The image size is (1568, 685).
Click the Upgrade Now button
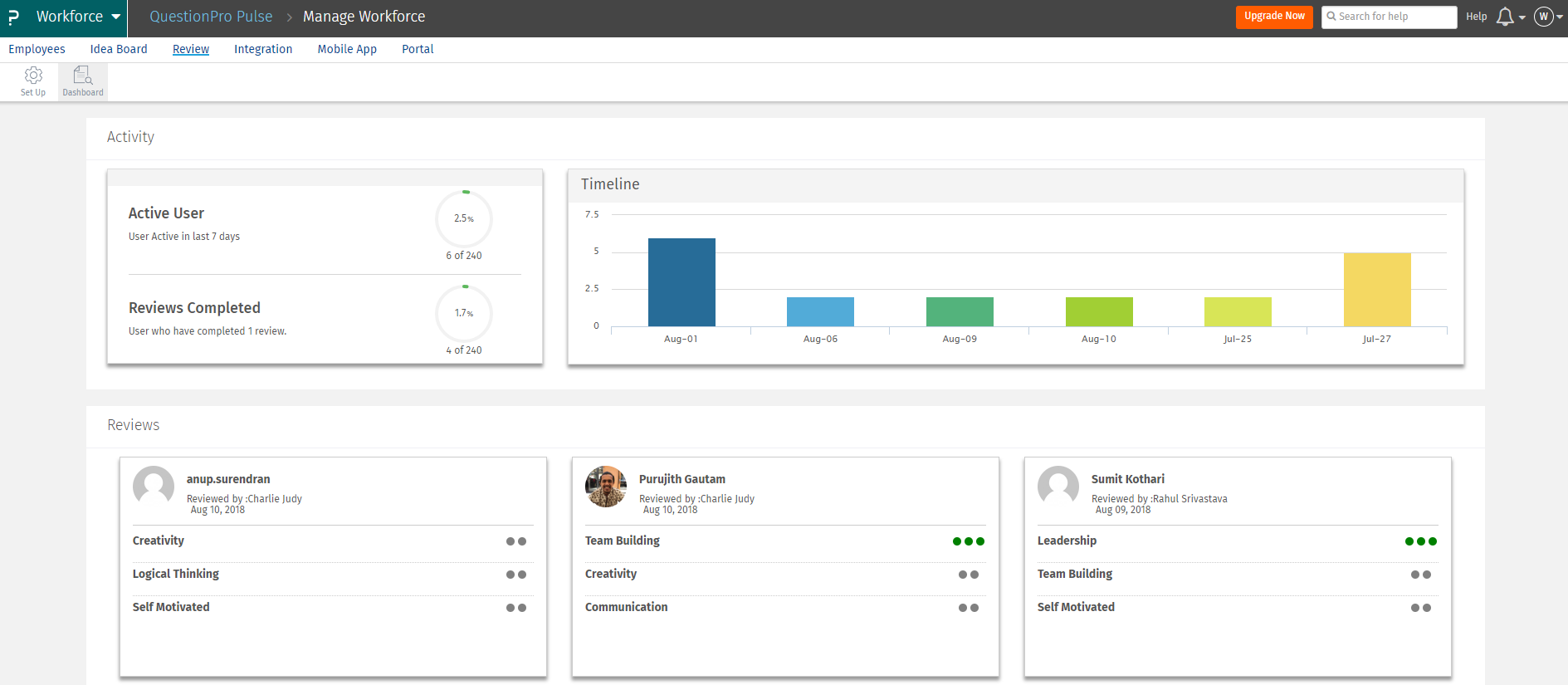1274,17
